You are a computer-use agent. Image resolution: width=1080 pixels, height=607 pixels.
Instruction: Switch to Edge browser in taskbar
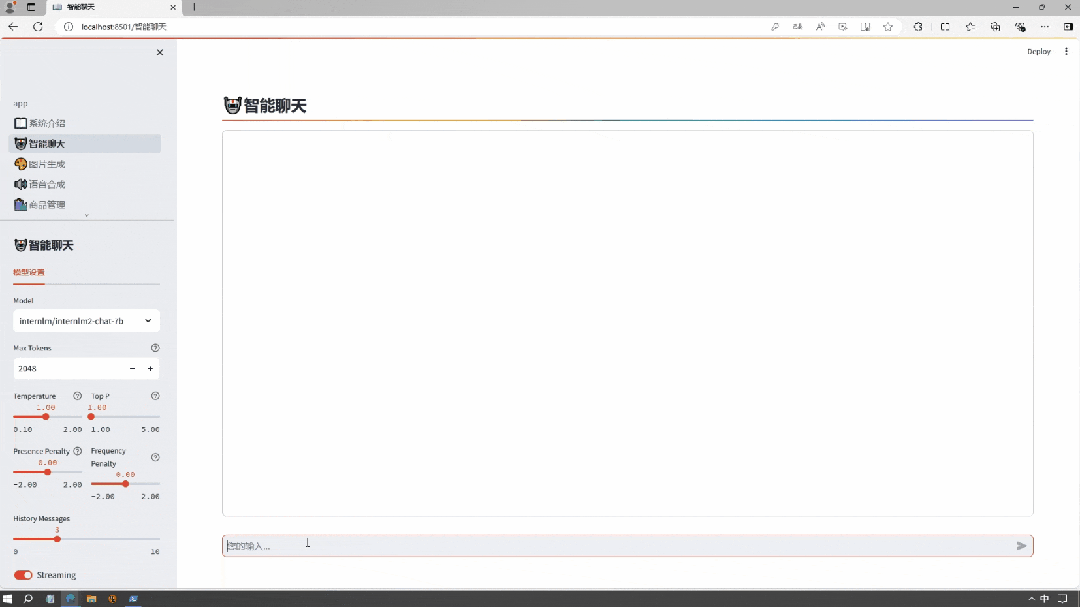[x=70, y=599]
